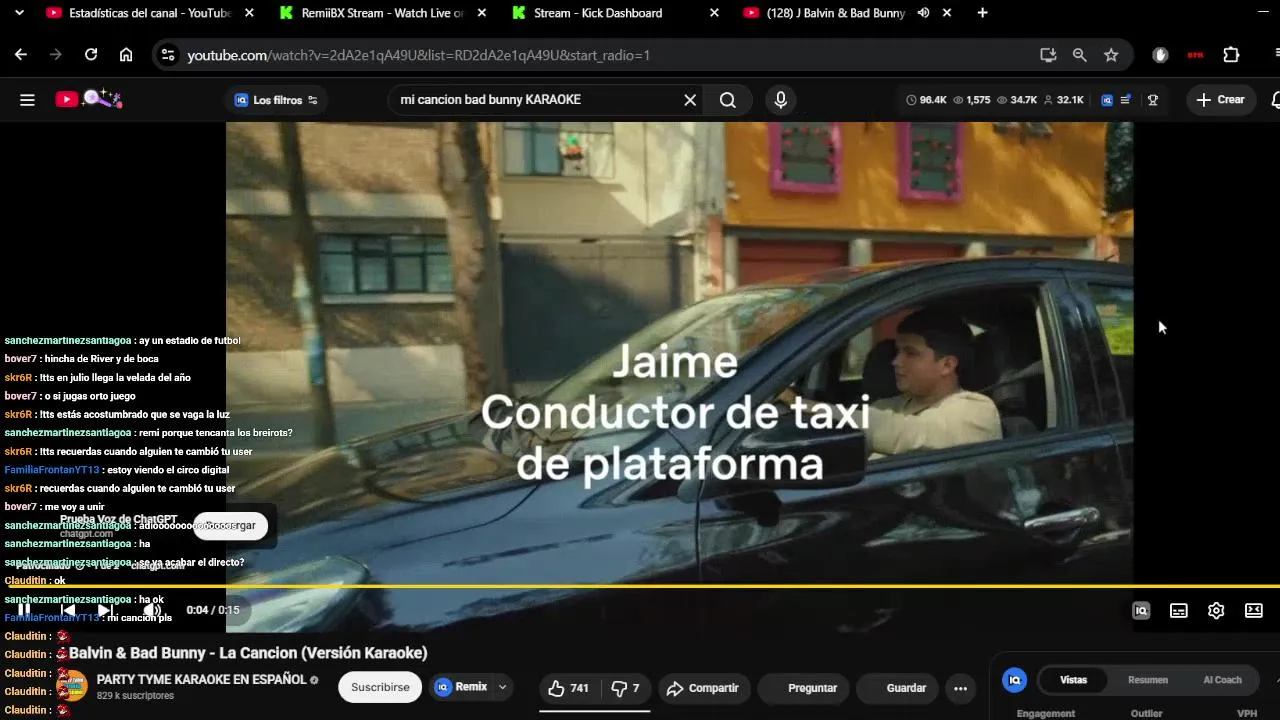Open the YouTube hamburger guide menu

click(x=27, y=100)
